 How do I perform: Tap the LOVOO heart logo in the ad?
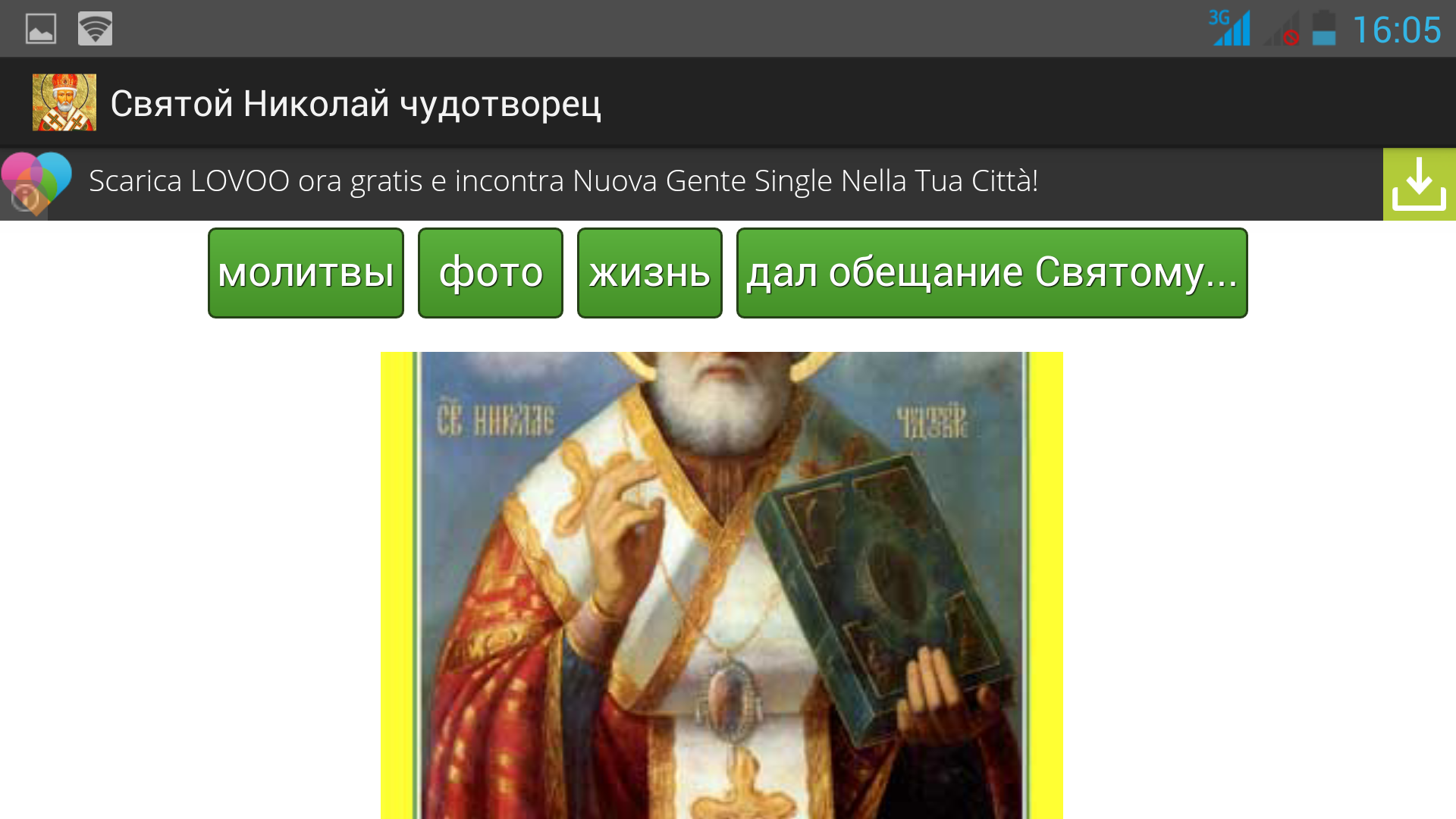[x=36, y=182]
